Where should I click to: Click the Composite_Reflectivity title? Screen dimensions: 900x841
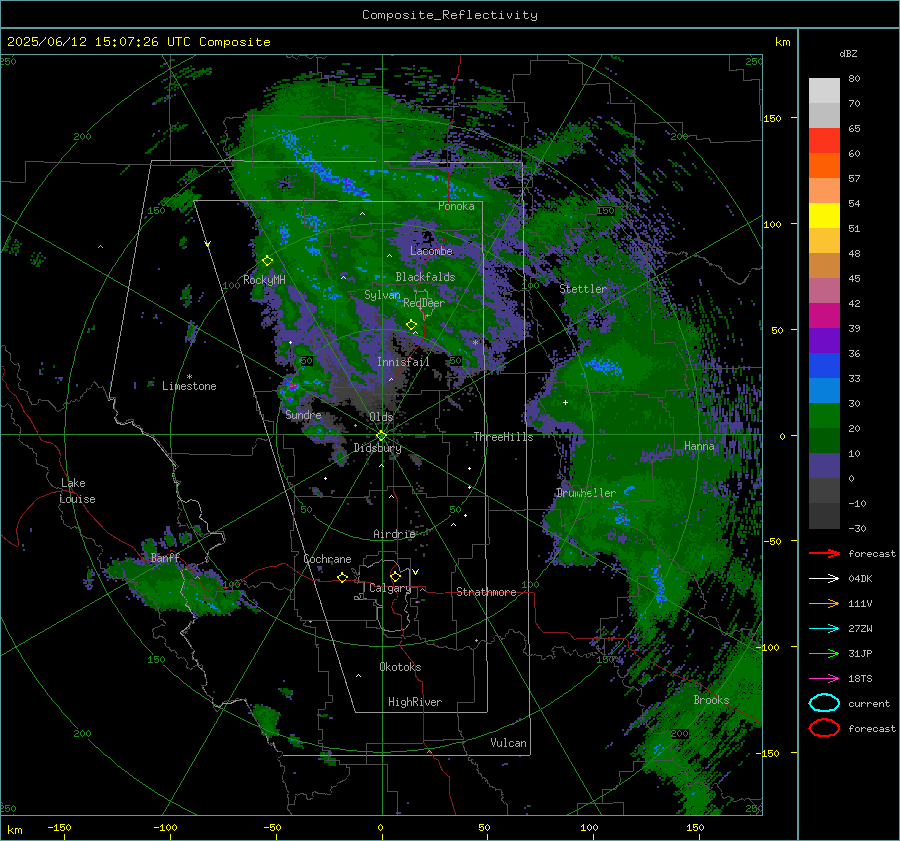[450, 15]
